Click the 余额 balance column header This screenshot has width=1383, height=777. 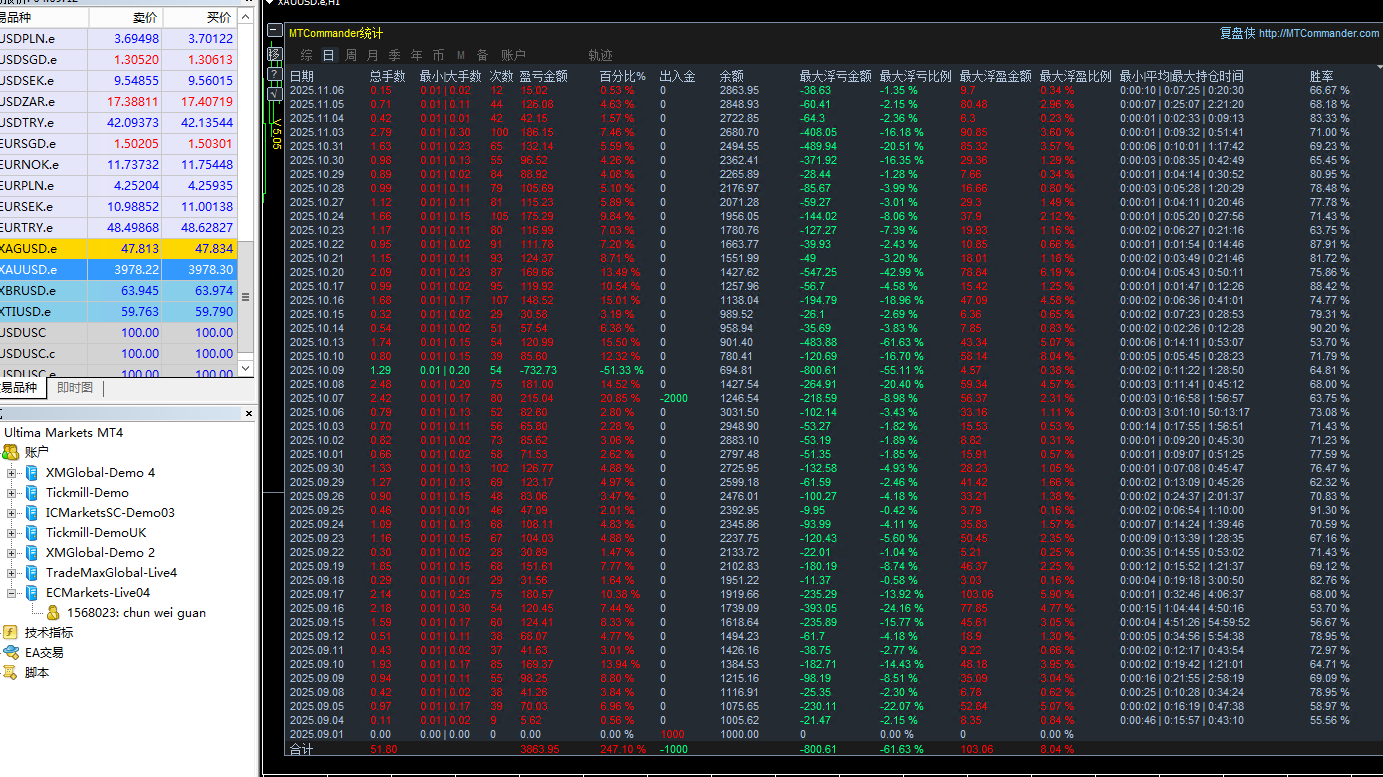[731, 76]
